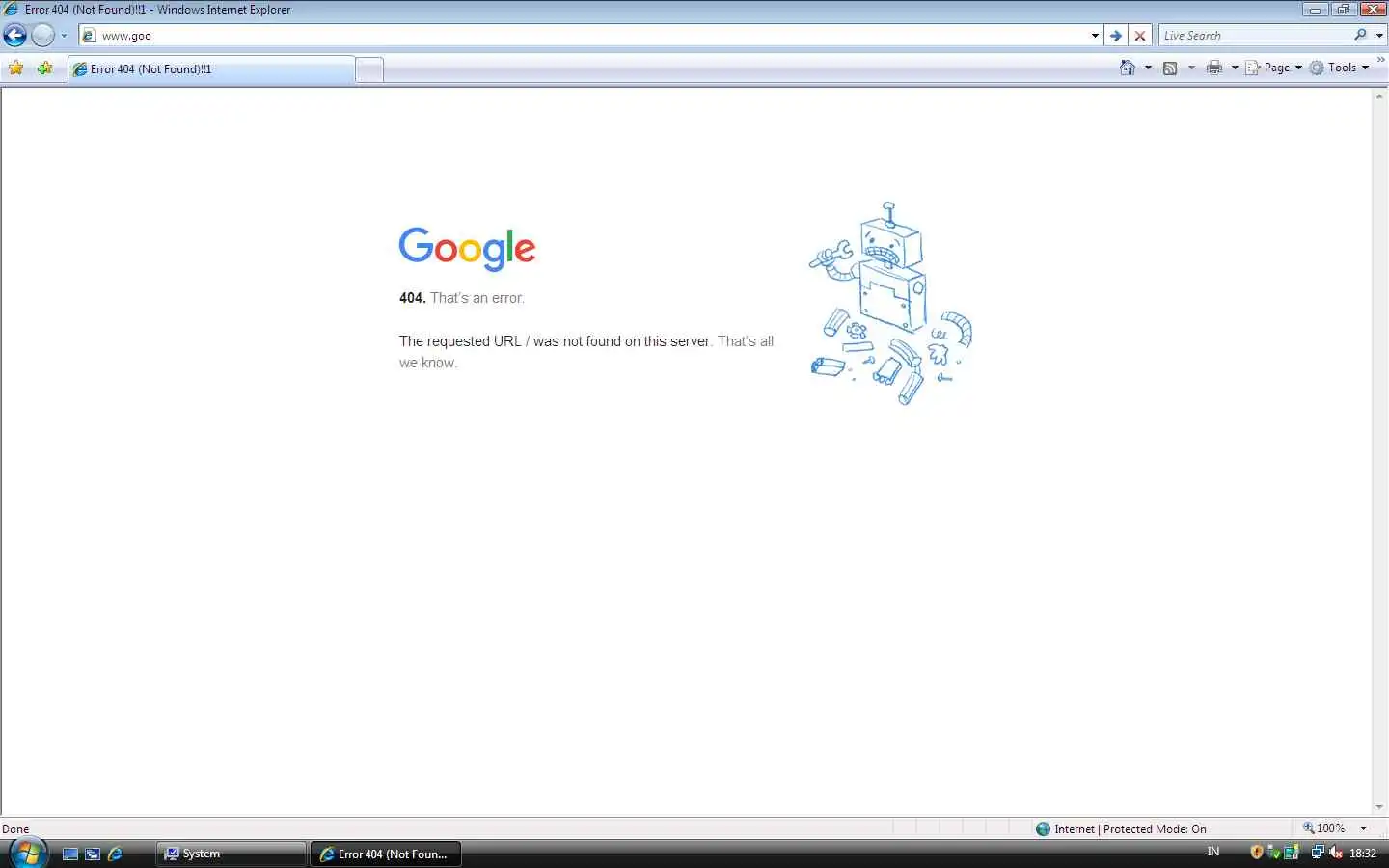Screen dimensions: 1389x868
Task: Click the Safely Remove Hardware tray icon
Action: point(1273,853)
